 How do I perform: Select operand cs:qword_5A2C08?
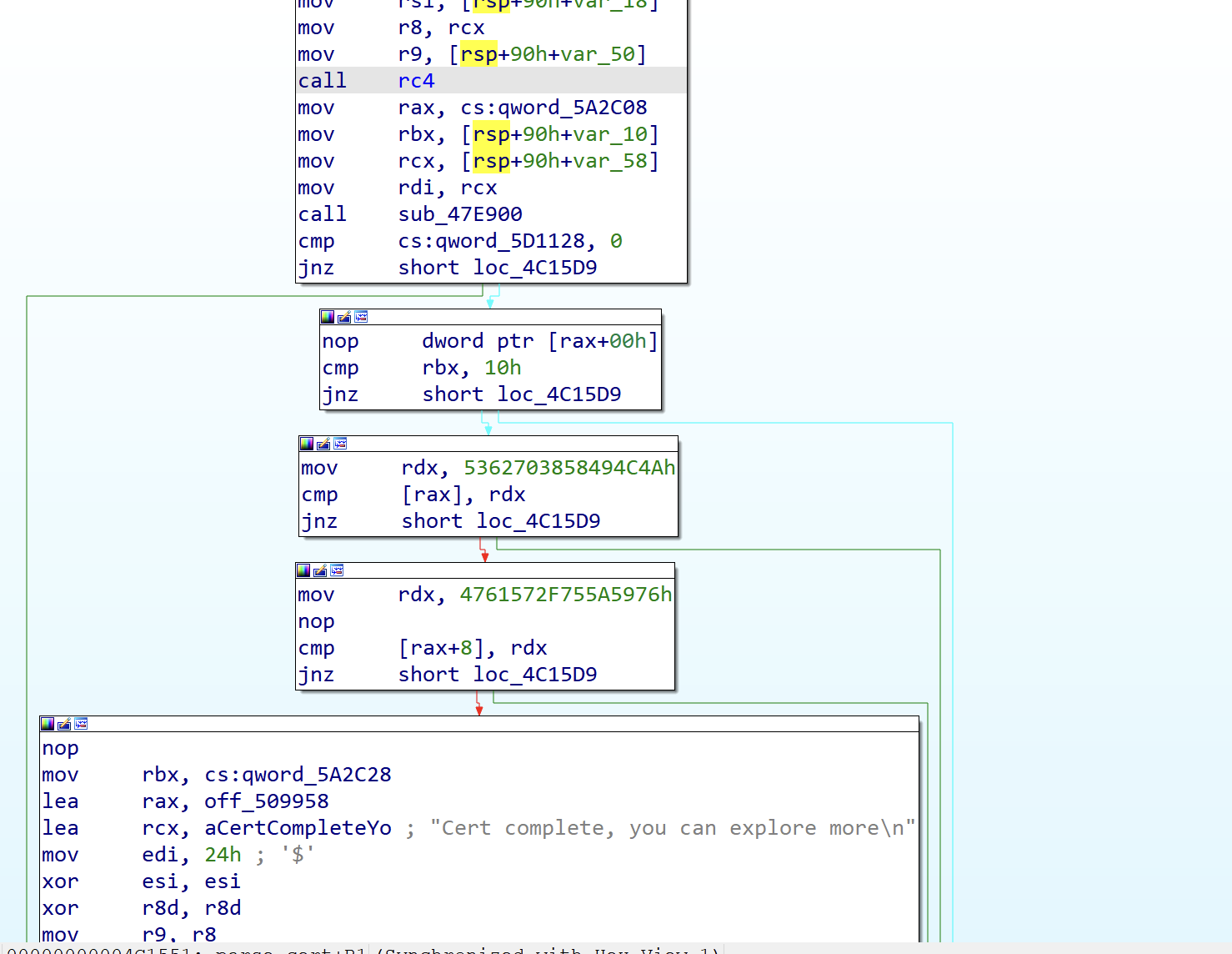point(554,108)
